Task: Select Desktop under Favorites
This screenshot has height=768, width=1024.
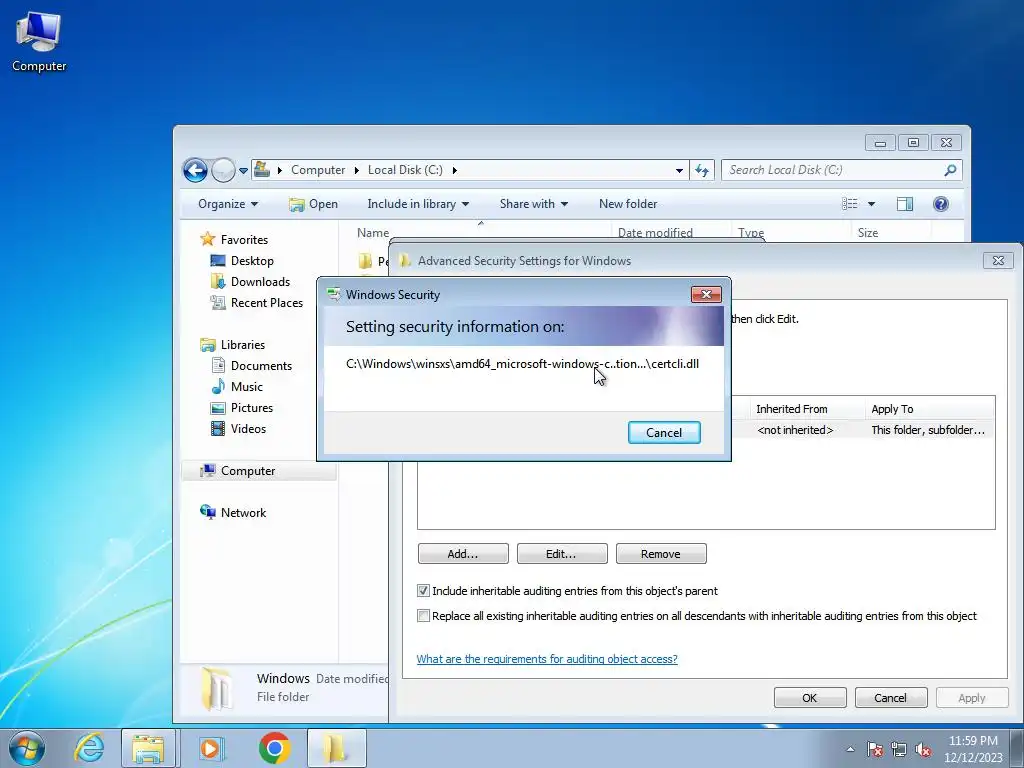Action: click(251, 261)
